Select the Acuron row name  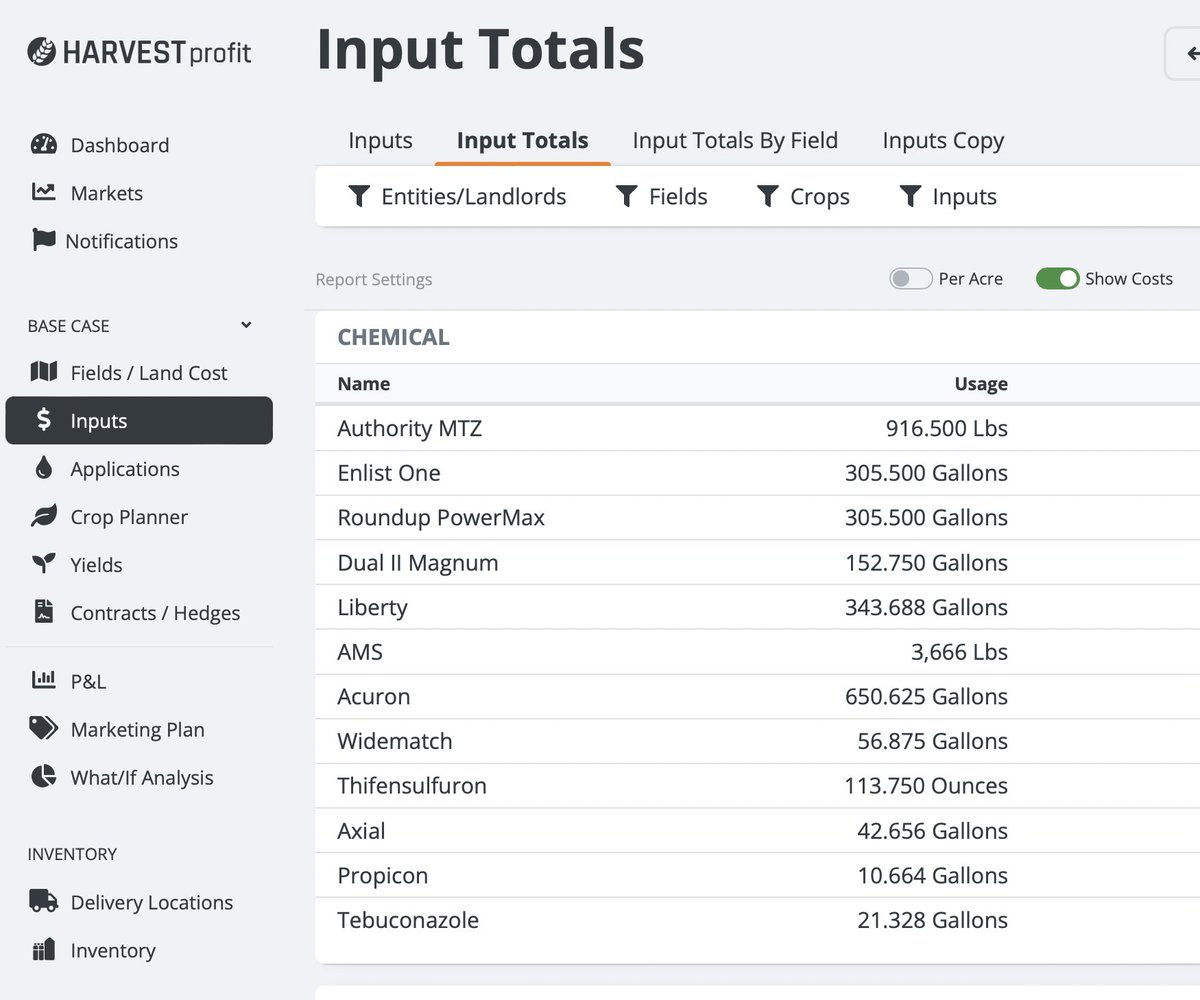[x=374, y=696]
